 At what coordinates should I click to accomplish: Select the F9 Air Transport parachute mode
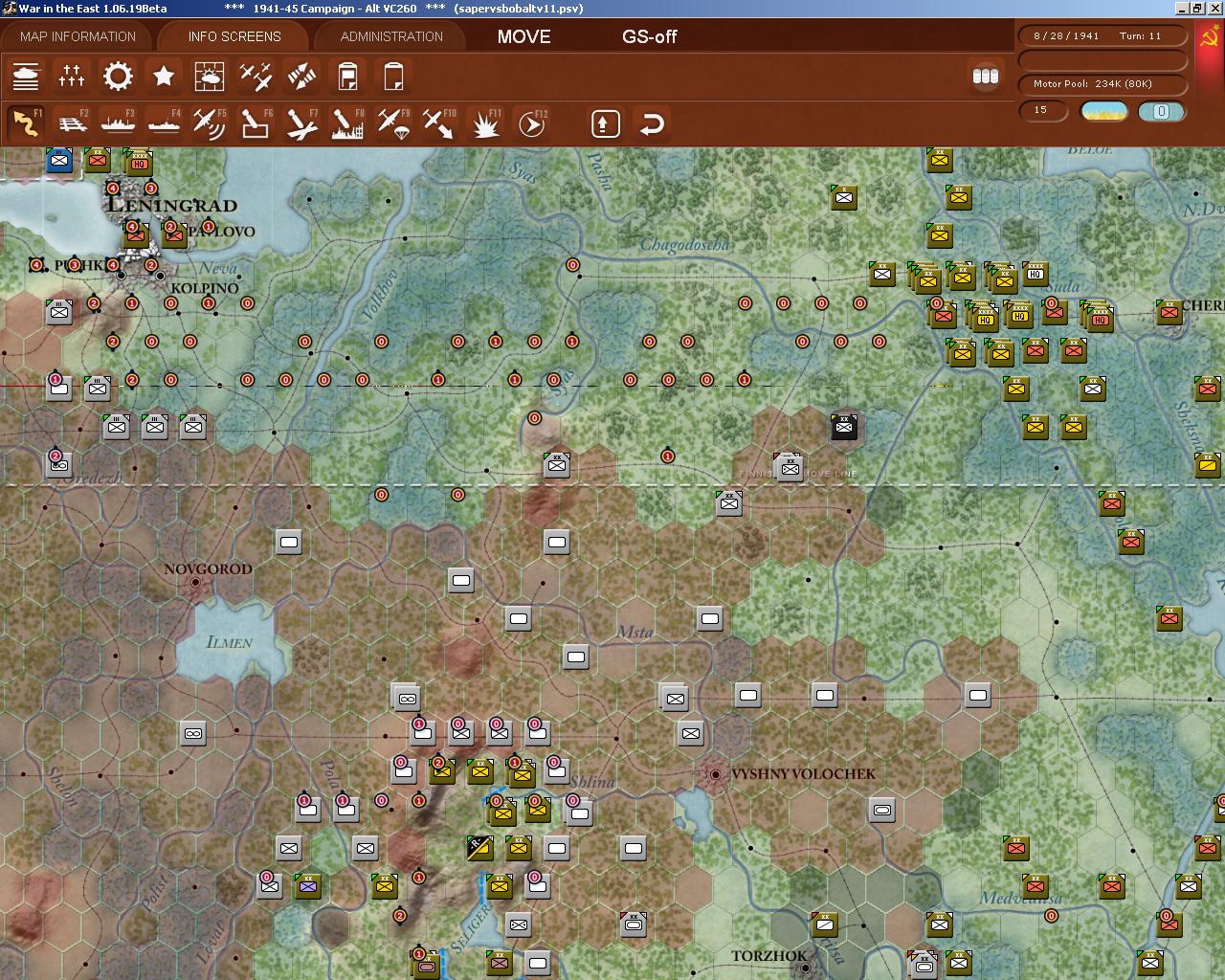coord(393,123)
